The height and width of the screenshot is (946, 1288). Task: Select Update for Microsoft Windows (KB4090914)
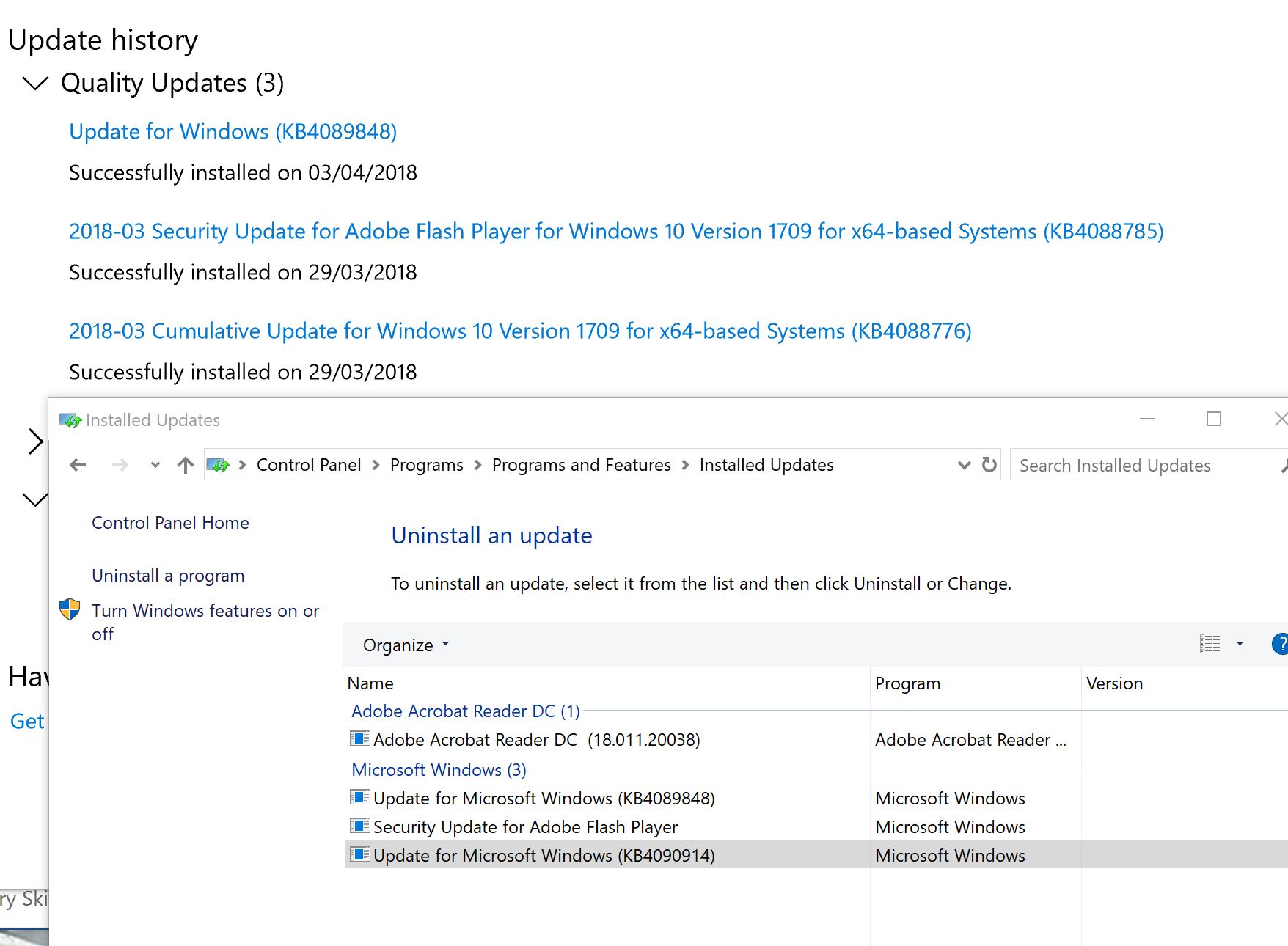point(544,856)
